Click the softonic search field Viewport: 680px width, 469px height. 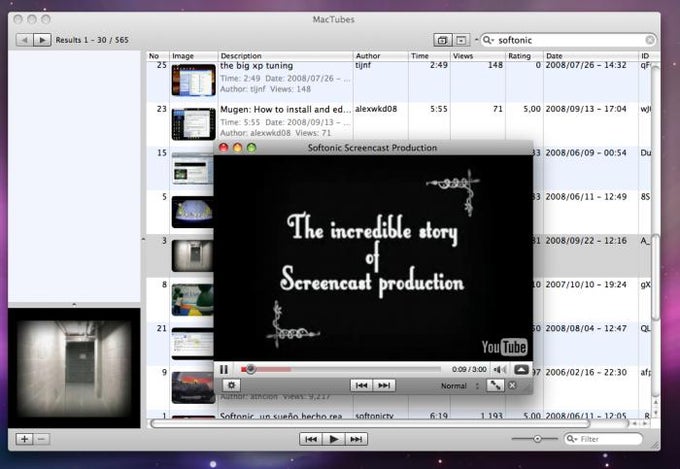(x=570, y=40)
